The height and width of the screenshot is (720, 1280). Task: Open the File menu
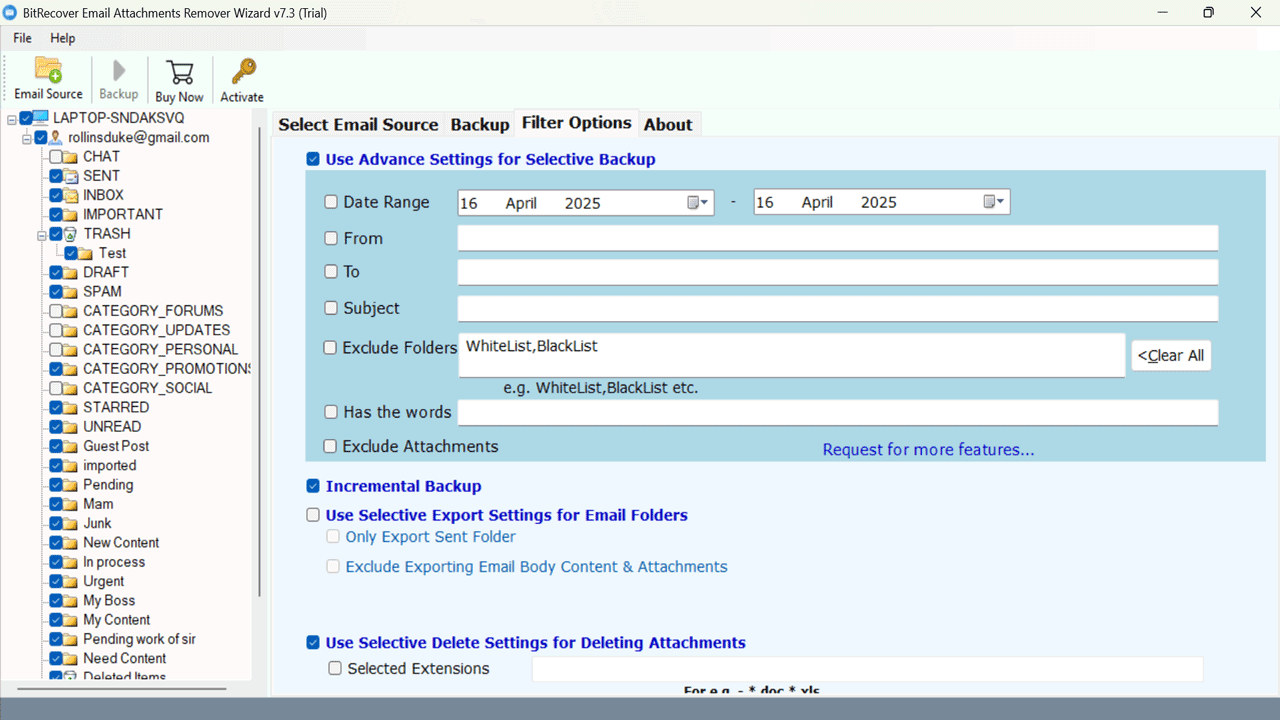point(22,38)
